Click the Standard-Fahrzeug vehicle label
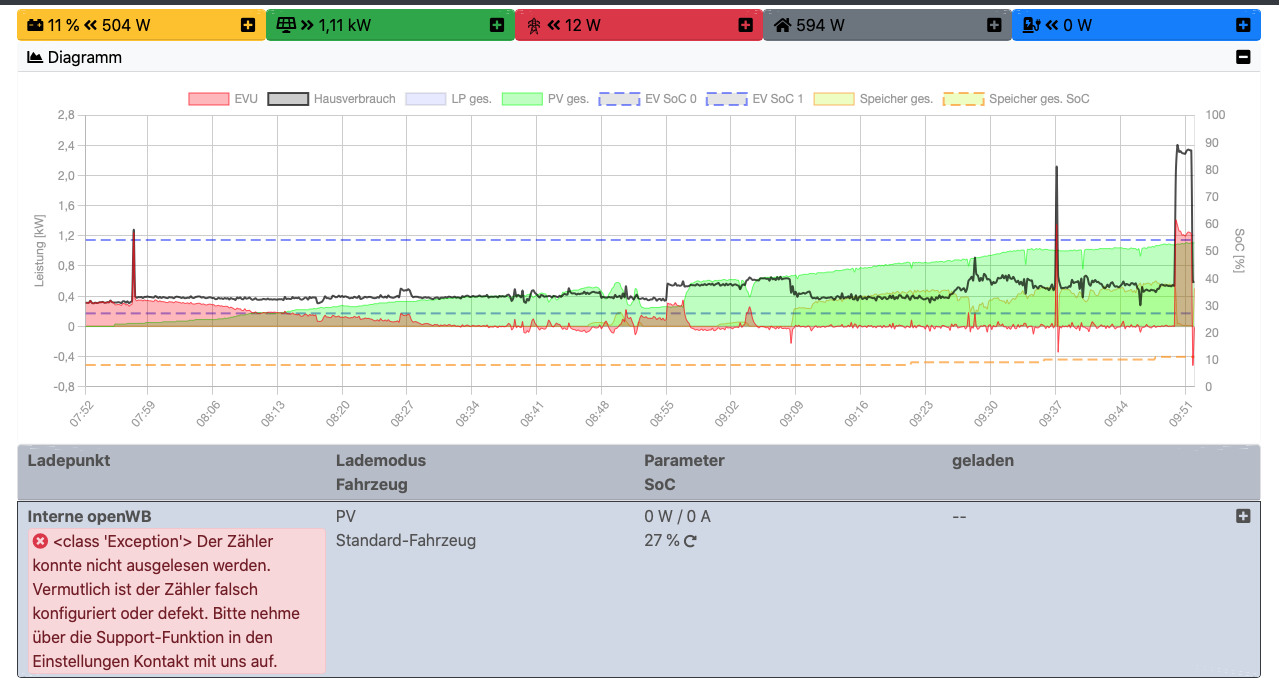Viewport: 1279px width, 695px height. pyautogui.click(x=405, y=540)
